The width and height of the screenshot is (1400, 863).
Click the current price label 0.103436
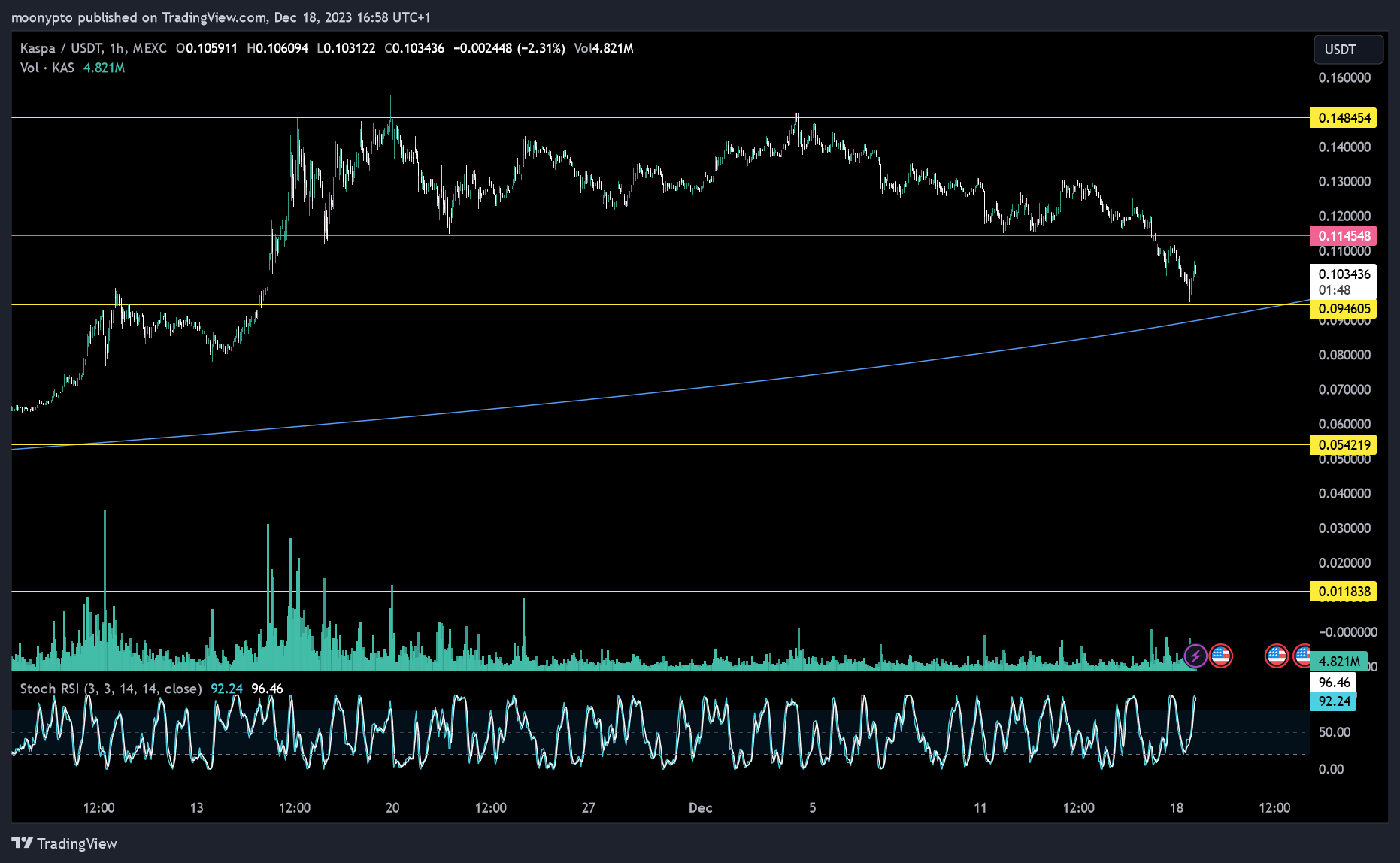pyautogui.click(x=1344, y=274)
